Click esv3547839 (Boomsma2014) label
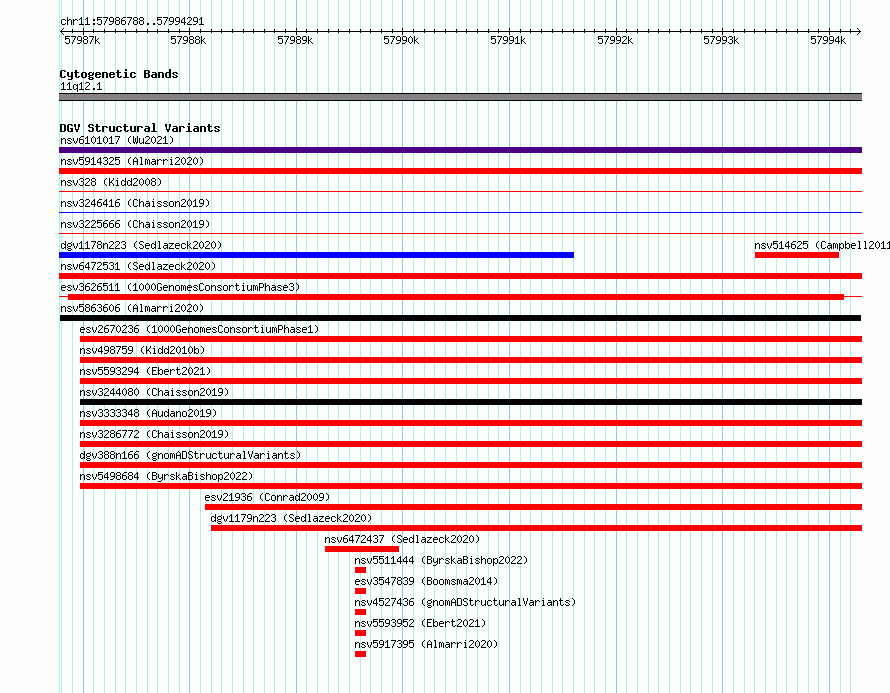The height and width of the screenshot is (693, 890). [x=426, y=581]
